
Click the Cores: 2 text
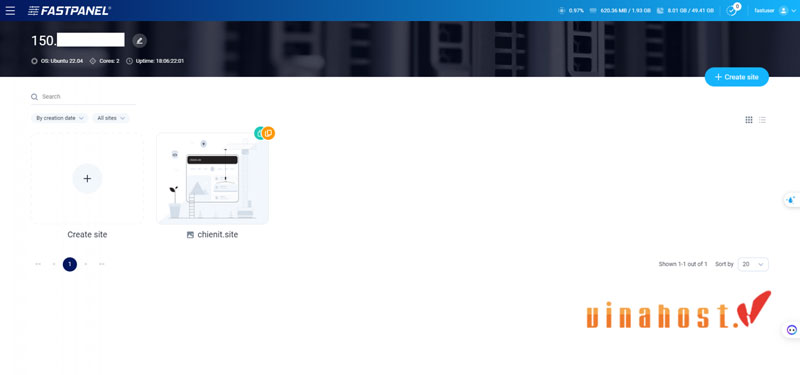click(109, 61)
